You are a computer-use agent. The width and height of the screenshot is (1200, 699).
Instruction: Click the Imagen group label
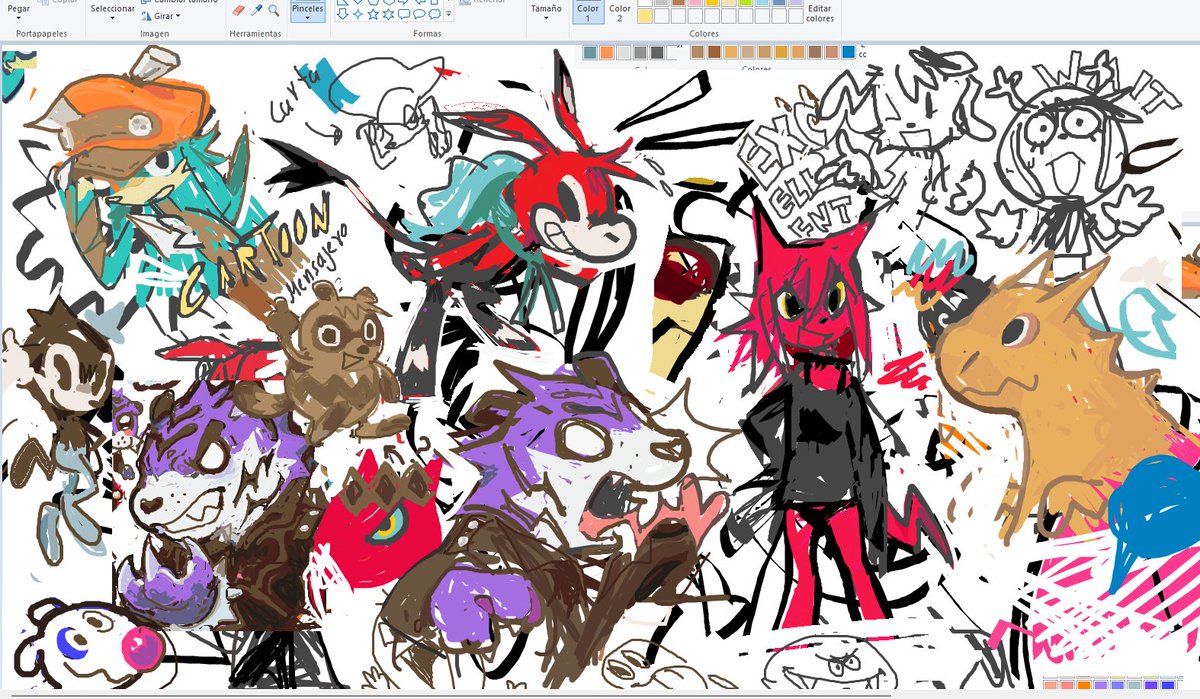coord(154,34)
